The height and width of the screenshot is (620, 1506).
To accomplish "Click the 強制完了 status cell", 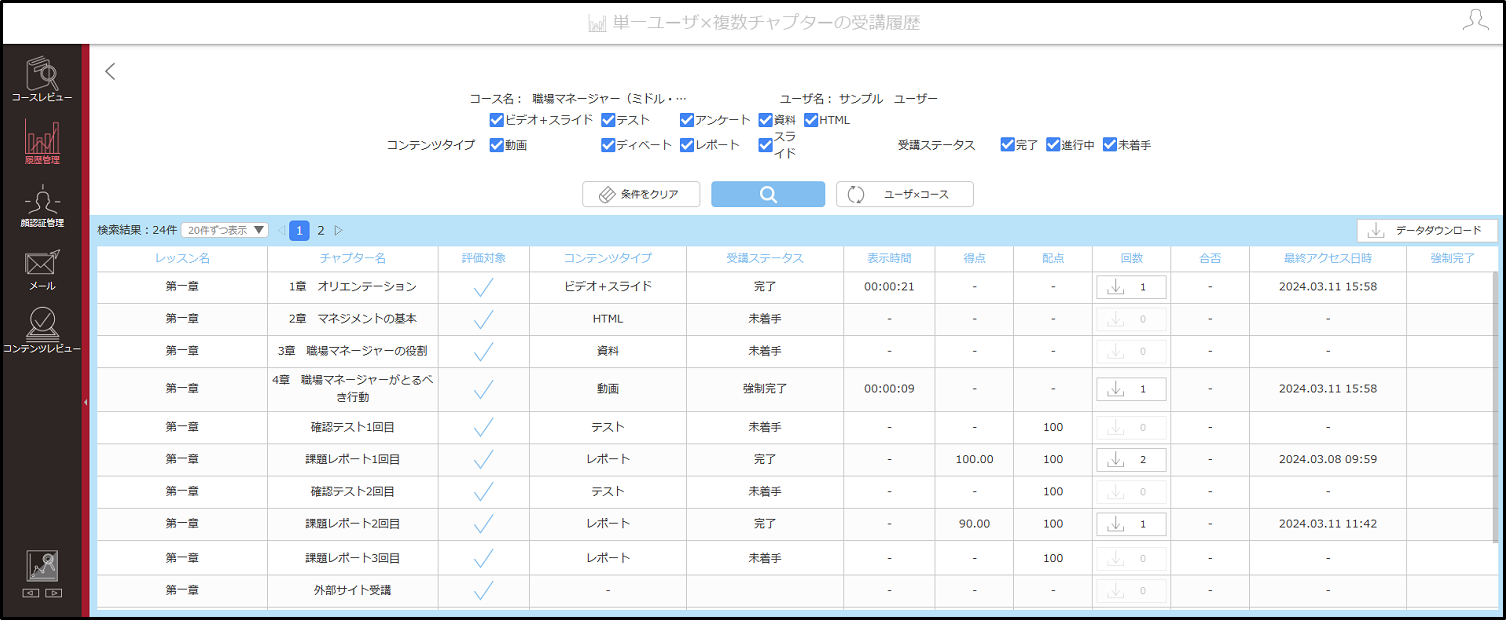I will click(765, 389).
